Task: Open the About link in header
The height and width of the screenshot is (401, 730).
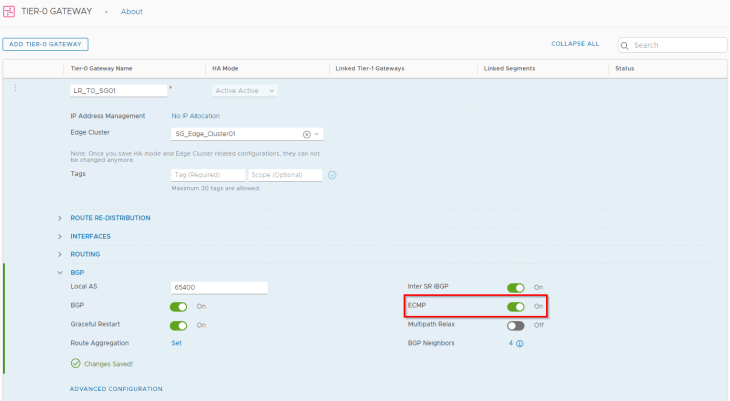Action: coord(131,11)
